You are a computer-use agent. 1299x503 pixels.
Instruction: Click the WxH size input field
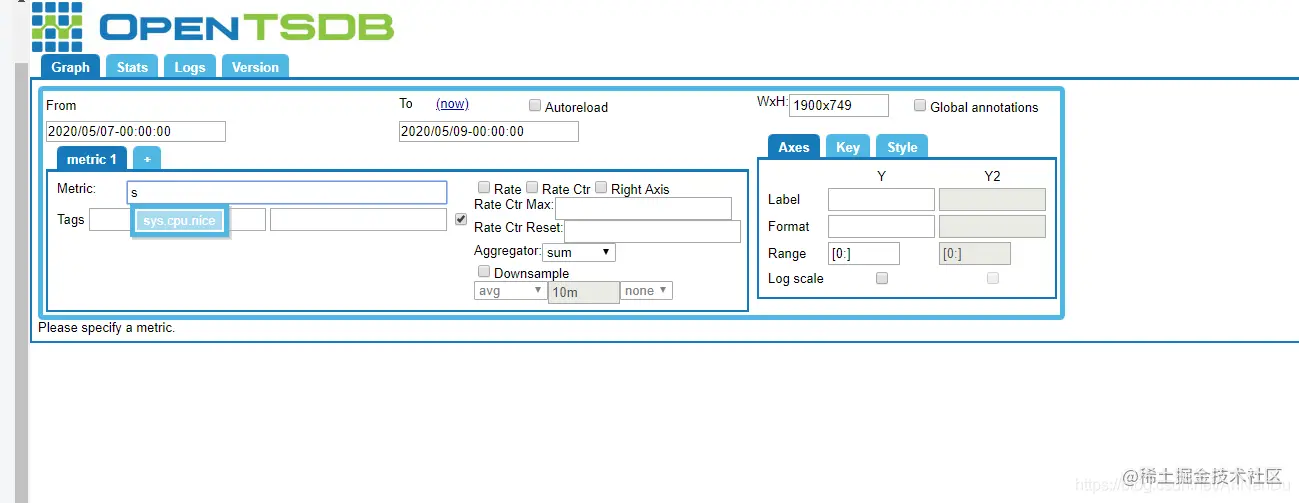point(839,105)
